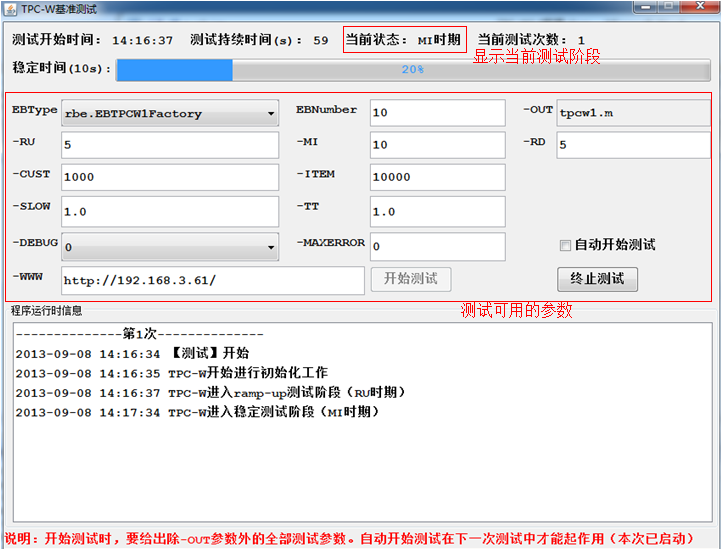721x549 pixels.
Task: Enable the 自动开始测试 checkbox
Action: [565, 245]
